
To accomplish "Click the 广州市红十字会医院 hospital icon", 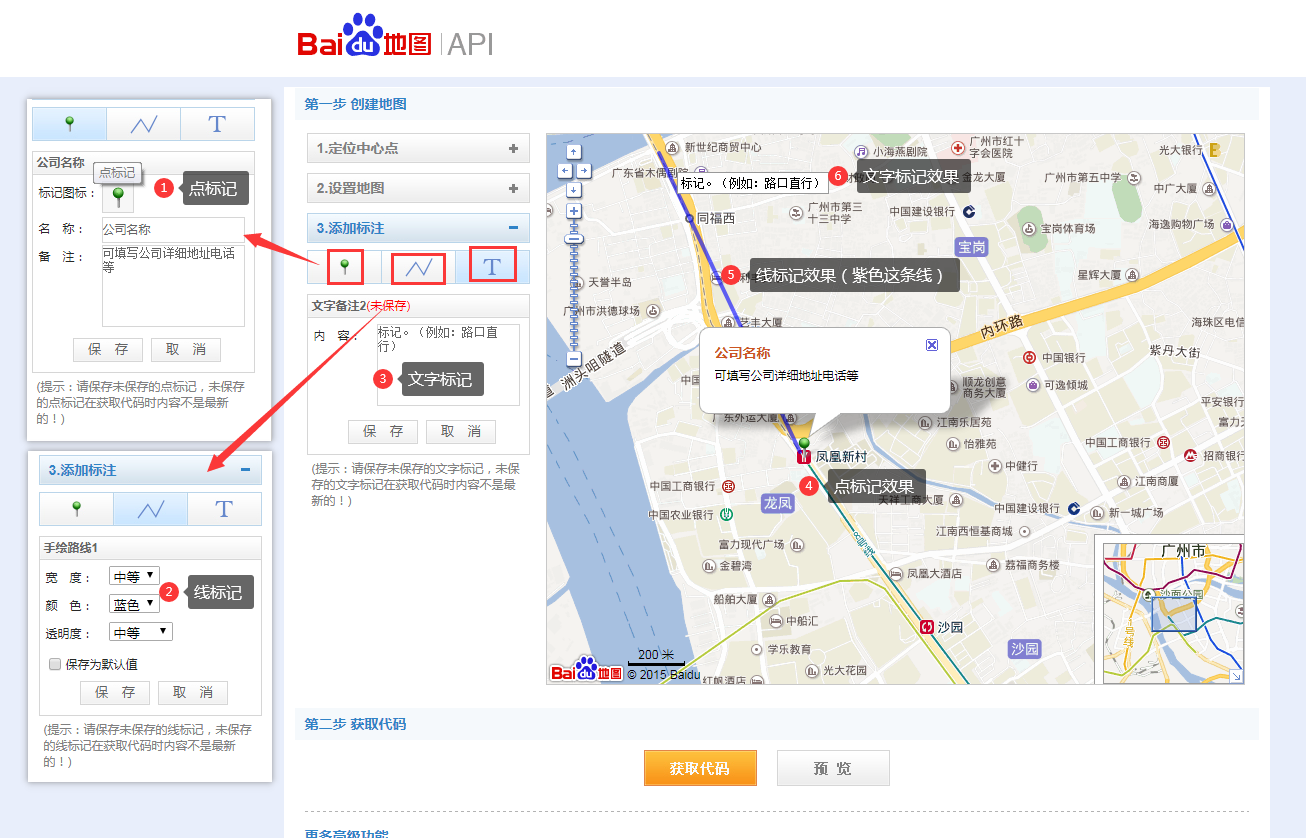I will pyautogui.click(x=958, y=148).
